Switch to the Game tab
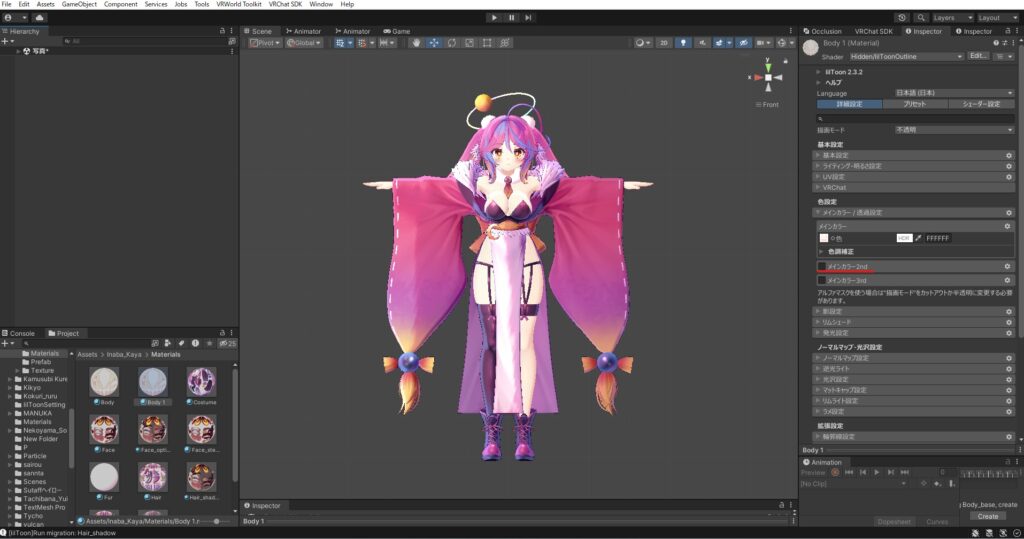This screenshot has width=1024, height=539. pyautogui.click(x=396, y=31)
